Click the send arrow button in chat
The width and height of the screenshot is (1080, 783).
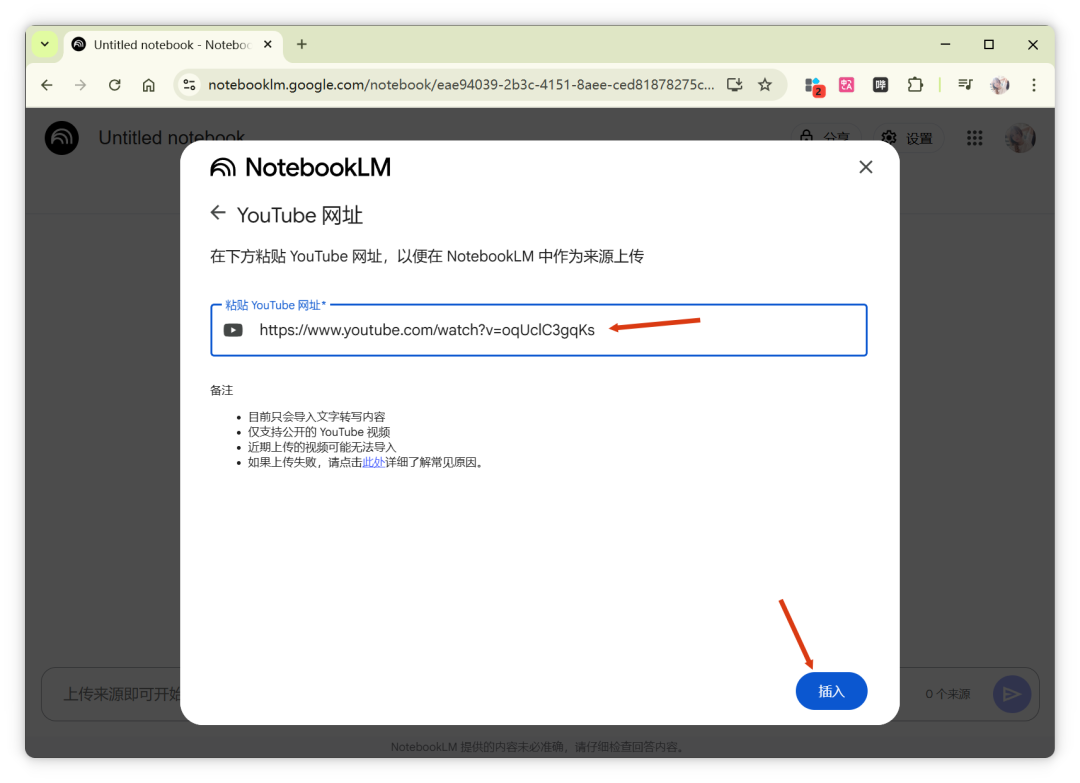[1011, 693]
